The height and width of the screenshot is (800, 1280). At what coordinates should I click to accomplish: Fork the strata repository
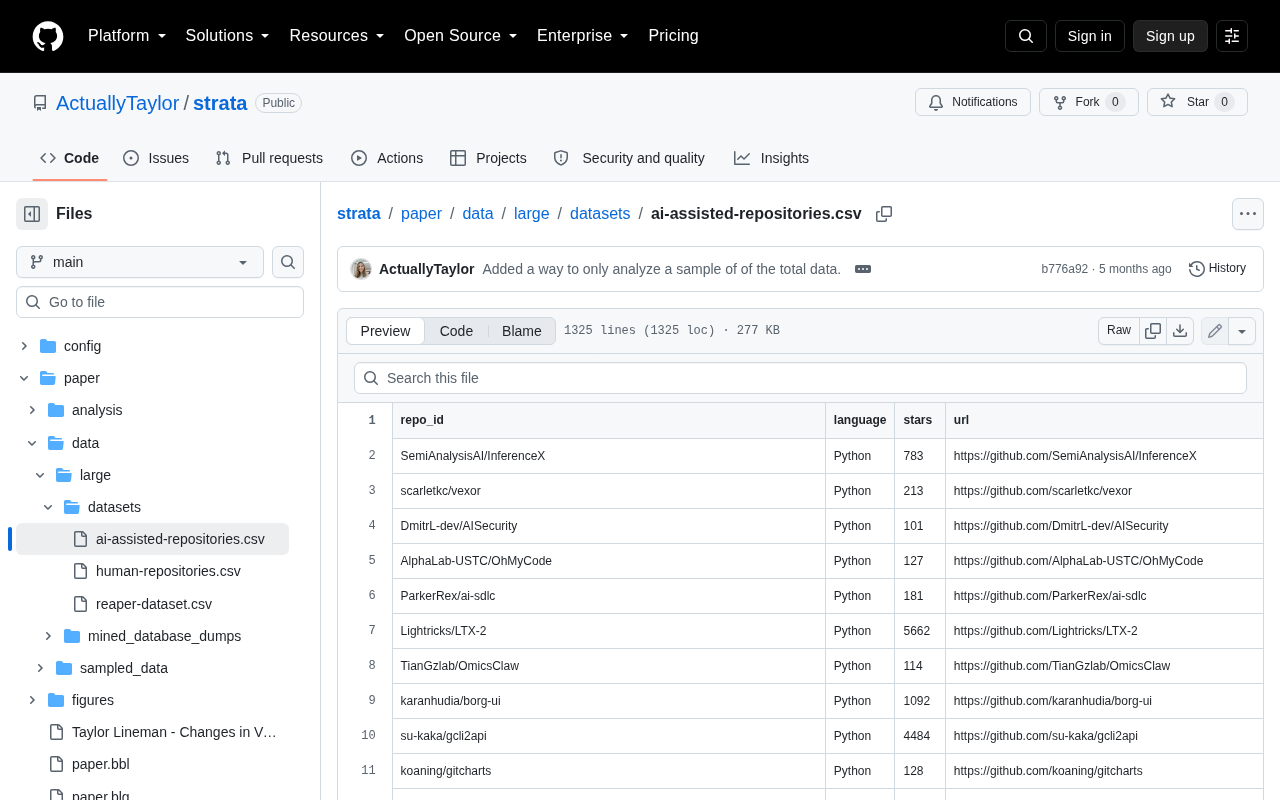1089,102
